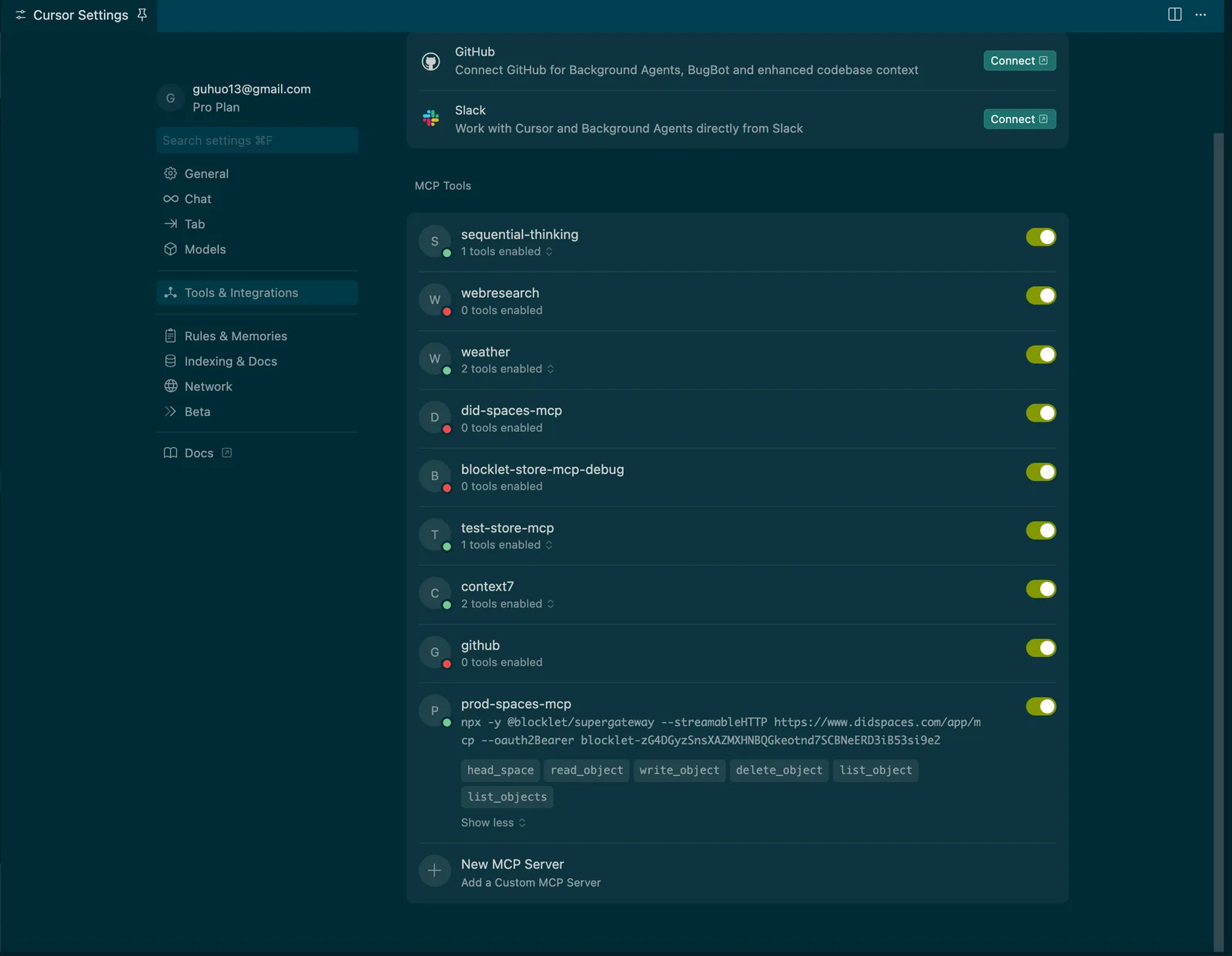Click the Pro Plan label
The height and width of the screenshot is (956, 1232).
[x=216, y=107]
